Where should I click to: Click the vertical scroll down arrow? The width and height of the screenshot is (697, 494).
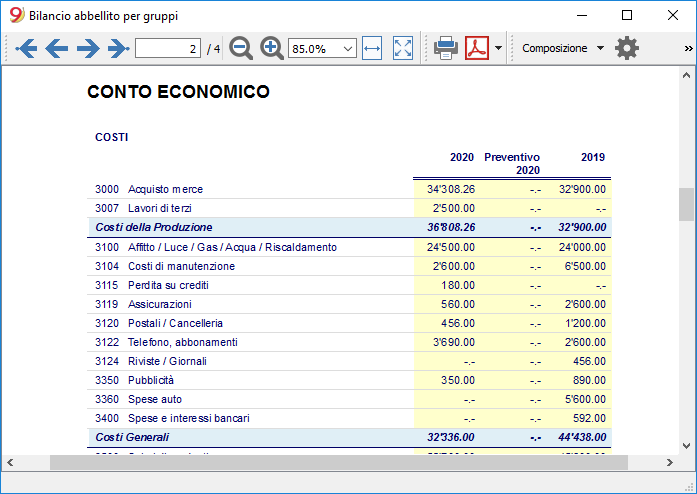coord(686,446)
